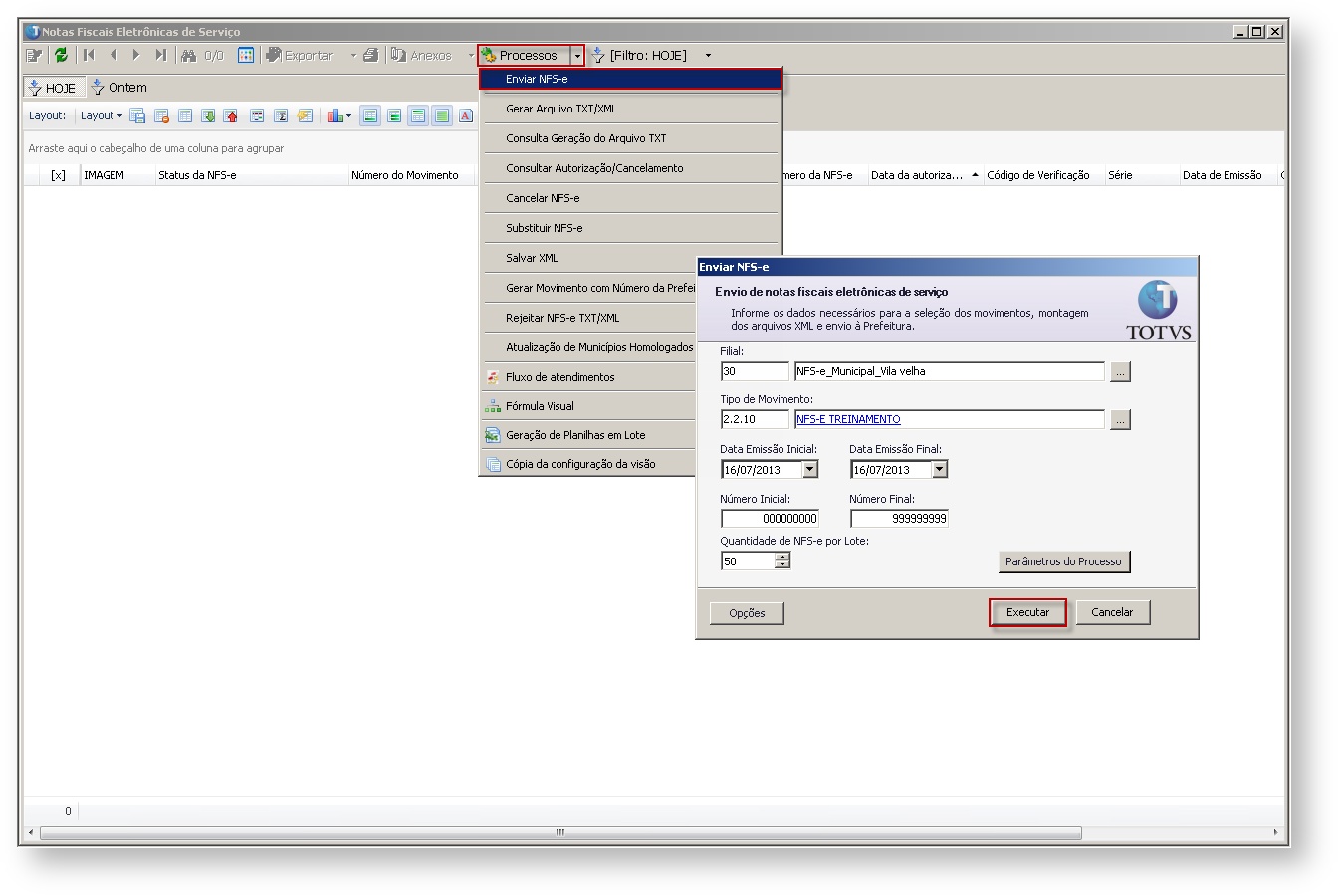The width and height of the screenshot is (1339, 896).
Task: Click the Número Inicial field
Action: coord(770,519)
